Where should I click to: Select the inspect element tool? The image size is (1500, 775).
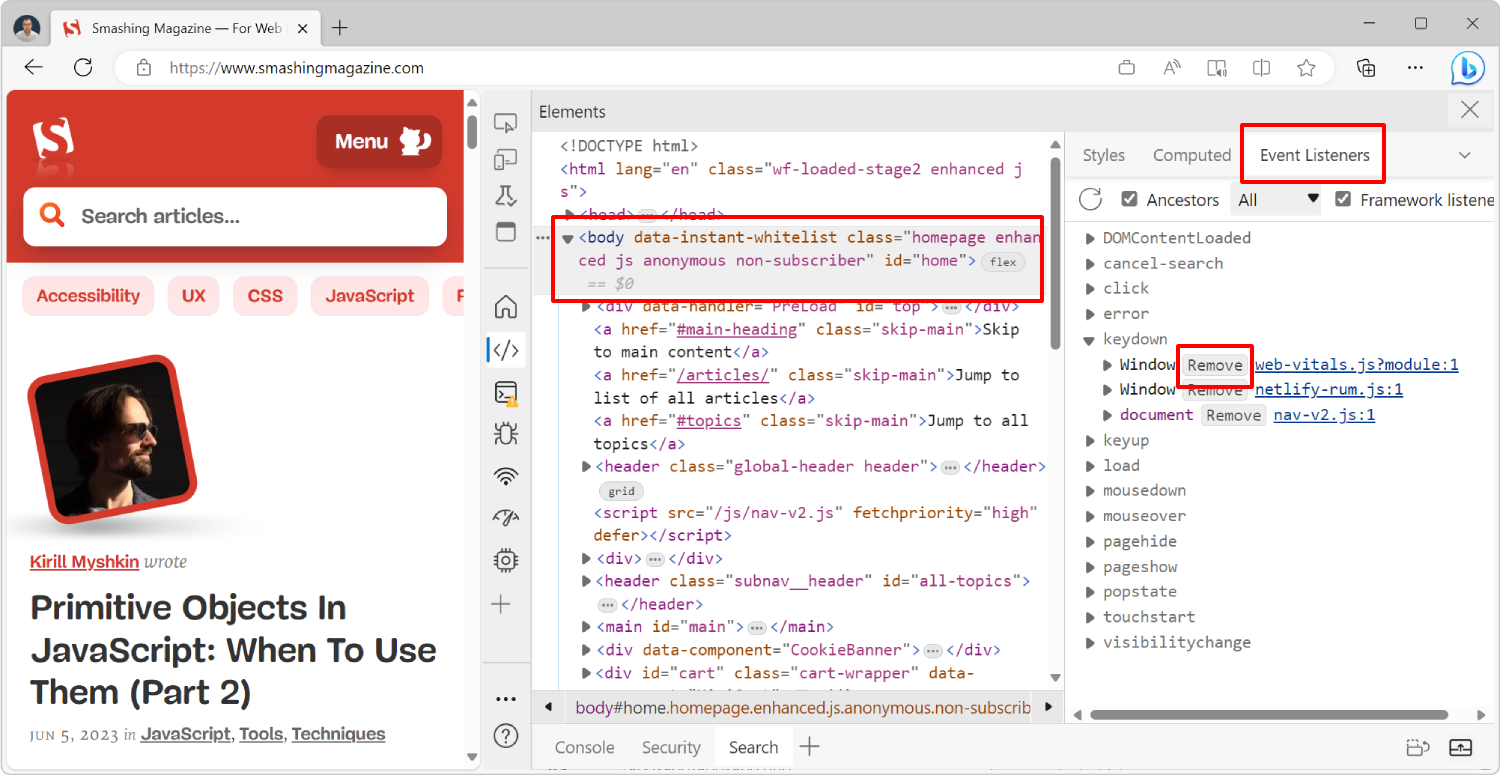click(505, 122)
